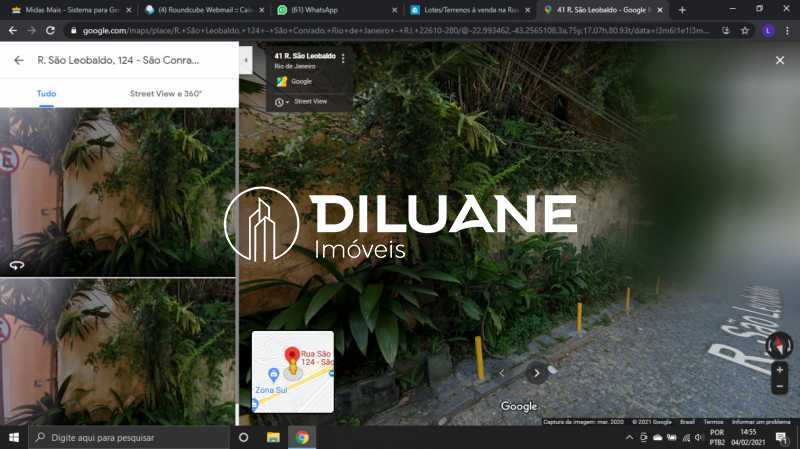Open the taskbar clock showing 14:55
This screenshot has height=449, width=800.
[748, 437]
